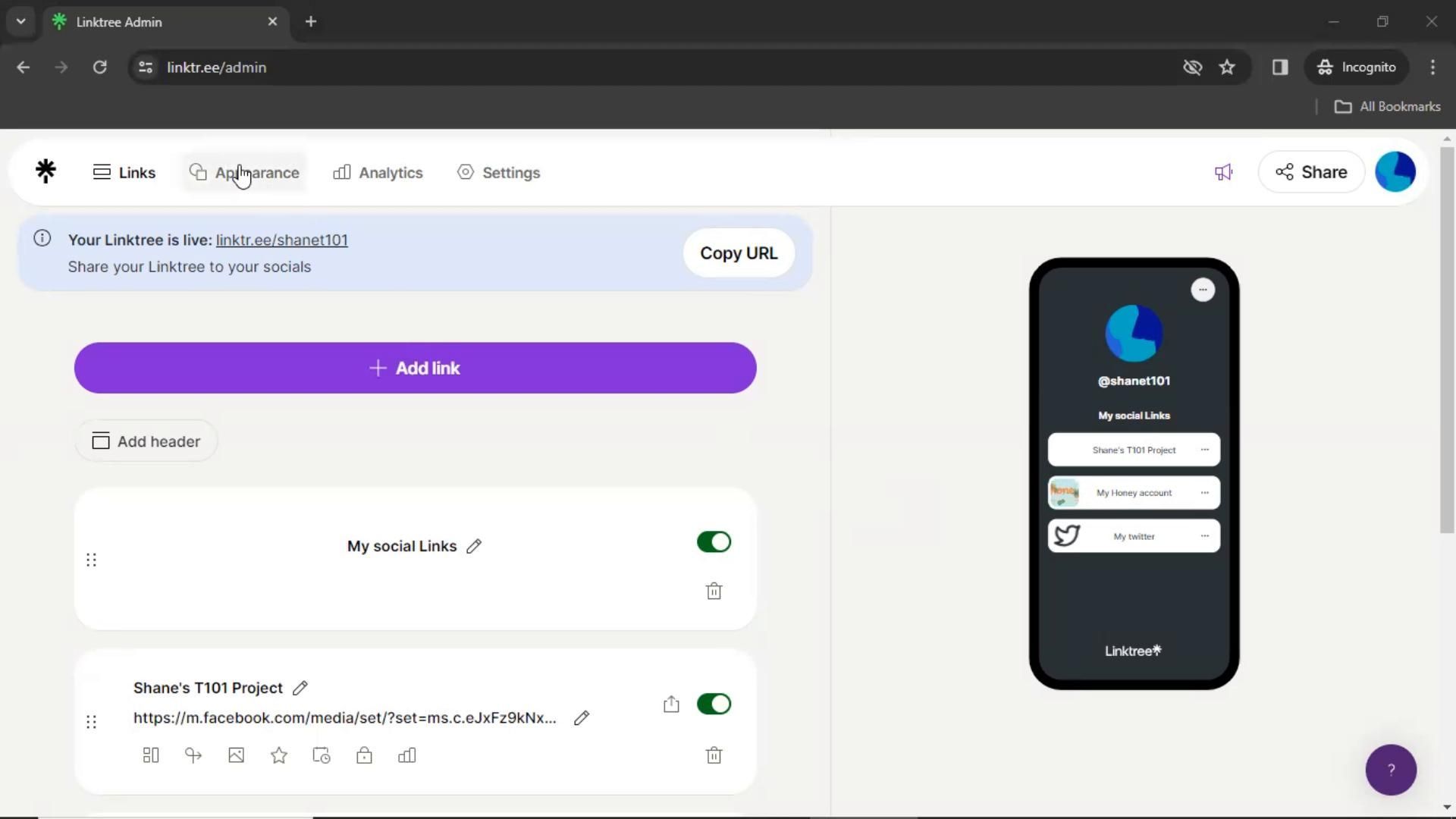Edit the My social Links header title
Screen dimensions: 1456x819
(474, 546)
